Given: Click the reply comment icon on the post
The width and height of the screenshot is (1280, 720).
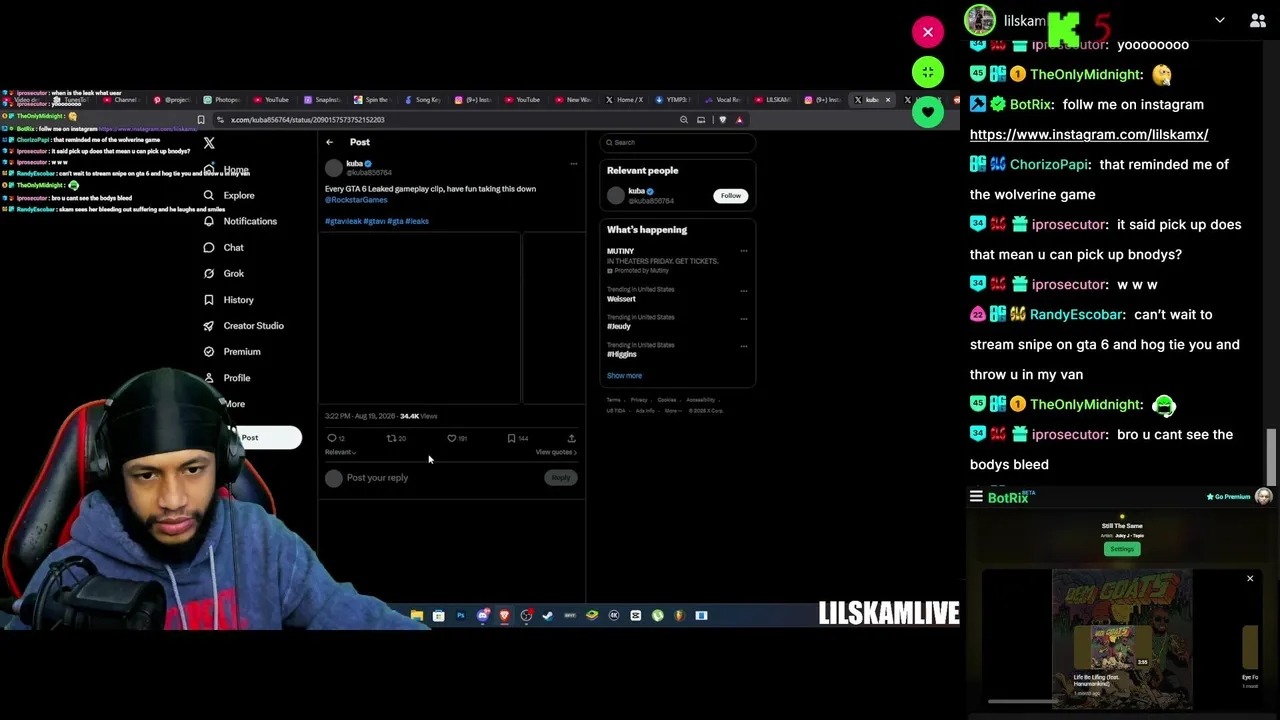Looking at the screenshot, I should coord(332,438).
